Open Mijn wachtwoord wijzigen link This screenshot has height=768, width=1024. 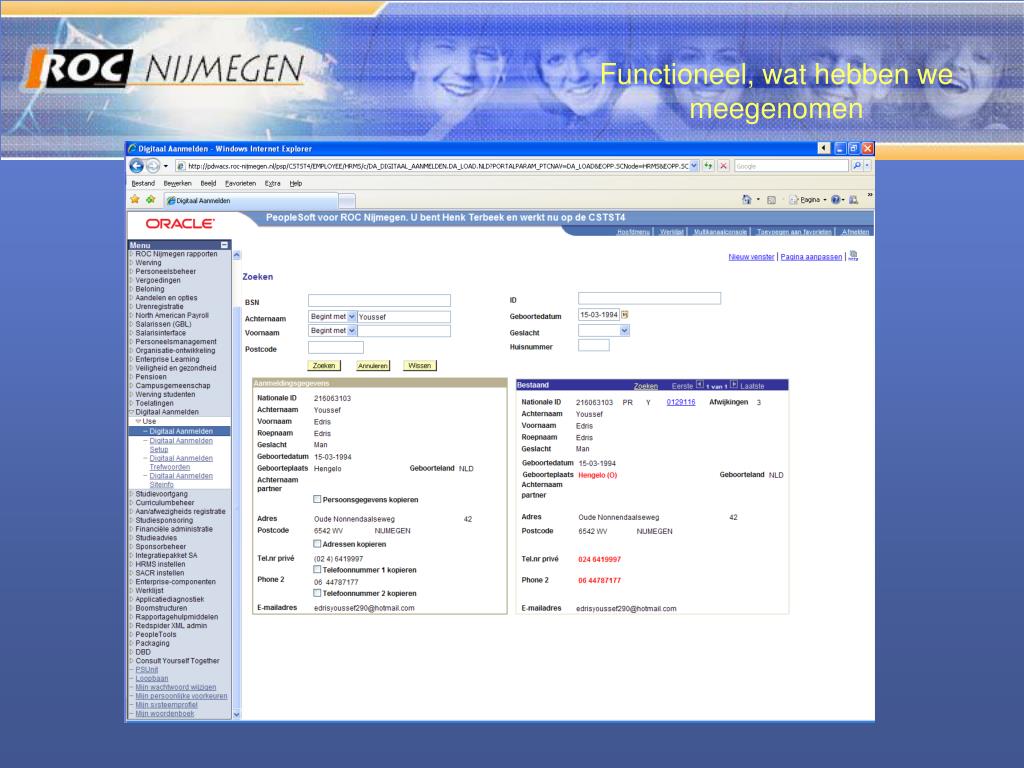175,687
